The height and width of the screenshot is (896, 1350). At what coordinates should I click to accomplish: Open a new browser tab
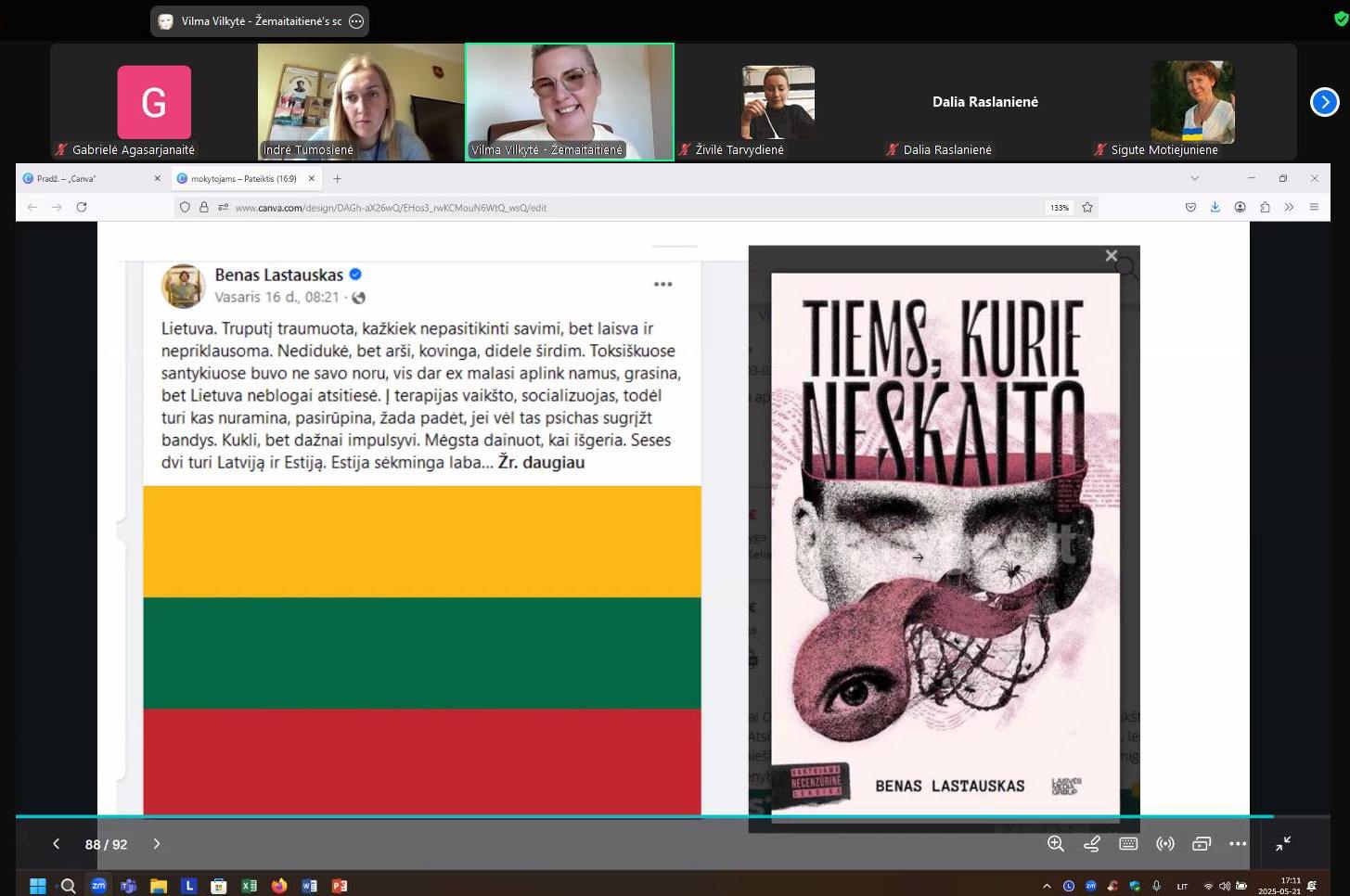click(338, 178)
